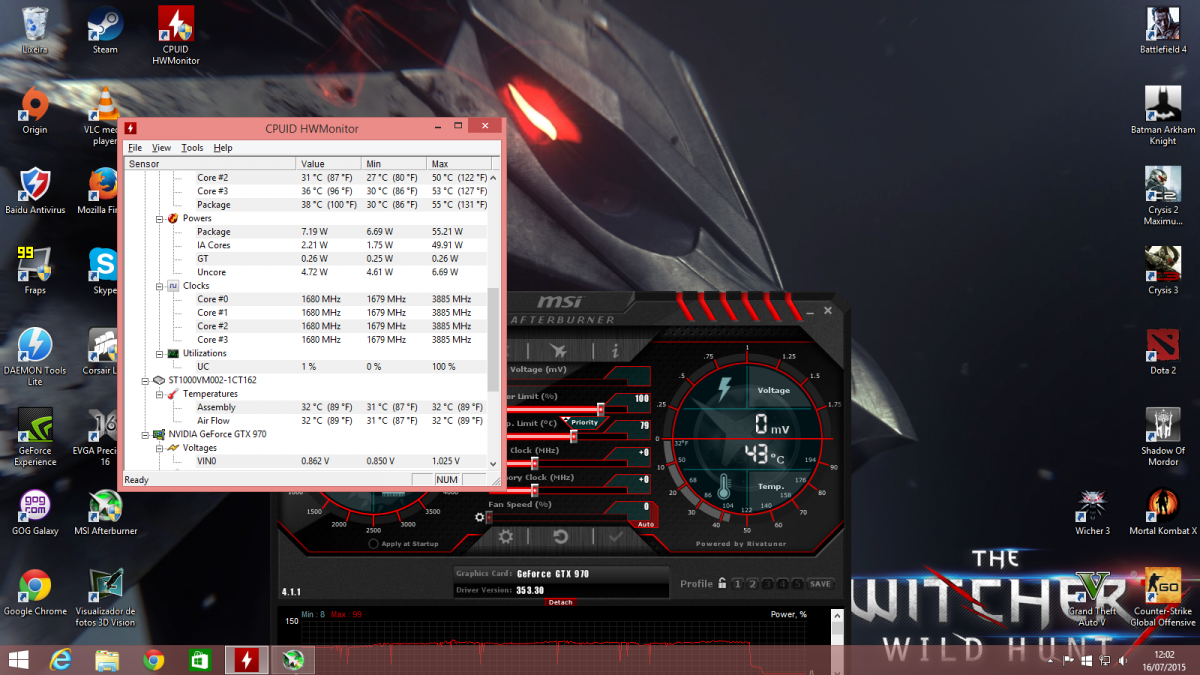The image size is (1200, 675).
Task: Collapse the ST1000VM002-1CT162 drive node
Action: point(146,380)
